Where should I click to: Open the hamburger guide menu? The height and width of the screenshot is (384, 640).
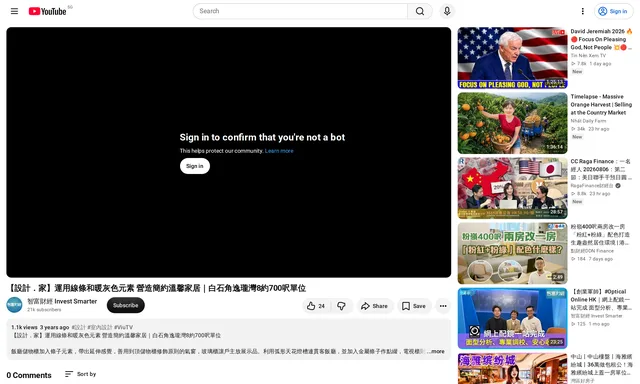(x=14, y=11)
